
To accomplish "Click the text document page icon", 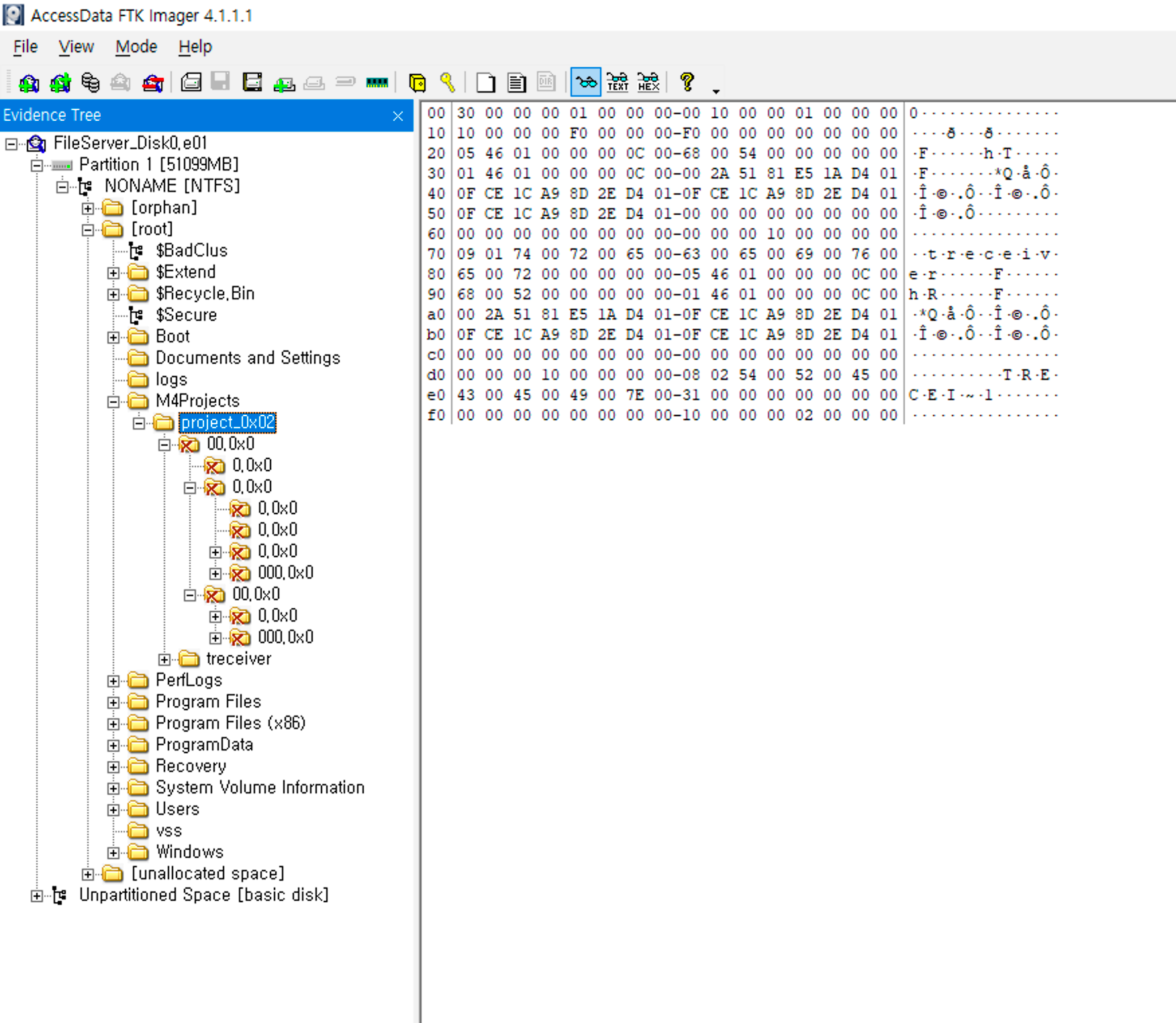I will (516, 83).
